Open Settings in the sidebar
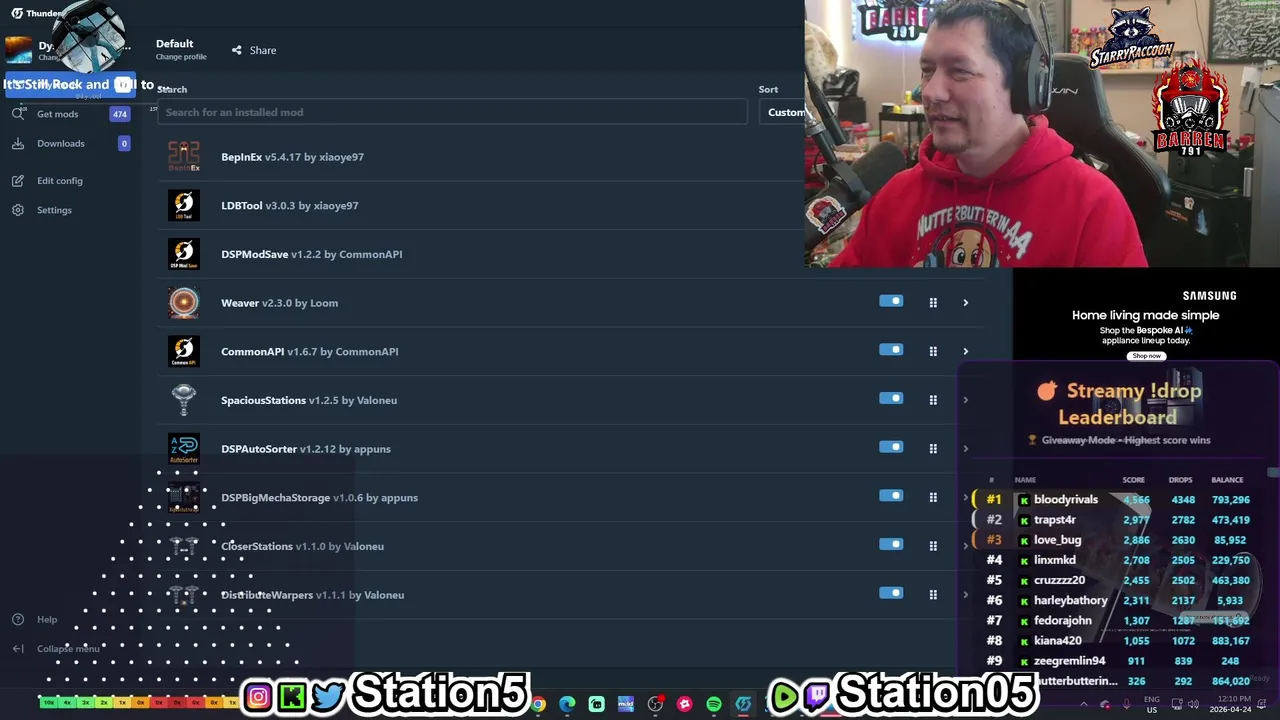Screen dimensions: 1280x720 click(54, 210)
